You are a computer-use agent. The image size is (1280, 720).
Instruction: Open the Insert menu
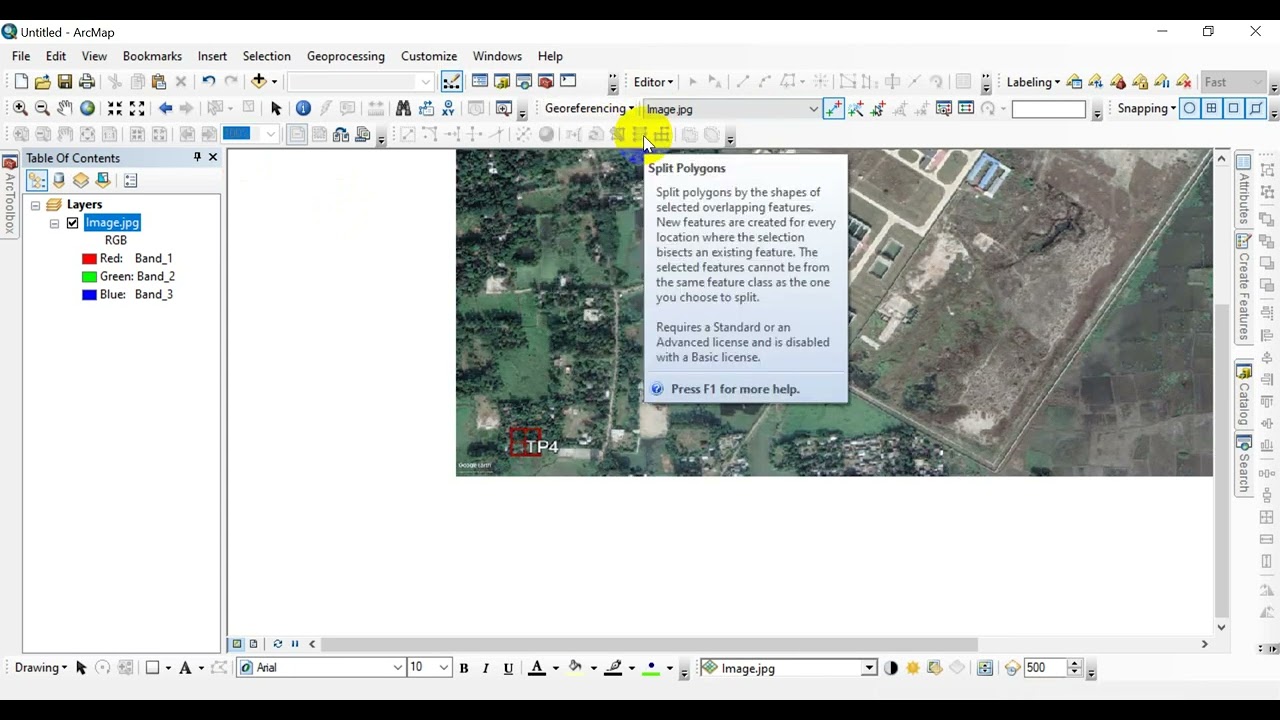(212, 56)
